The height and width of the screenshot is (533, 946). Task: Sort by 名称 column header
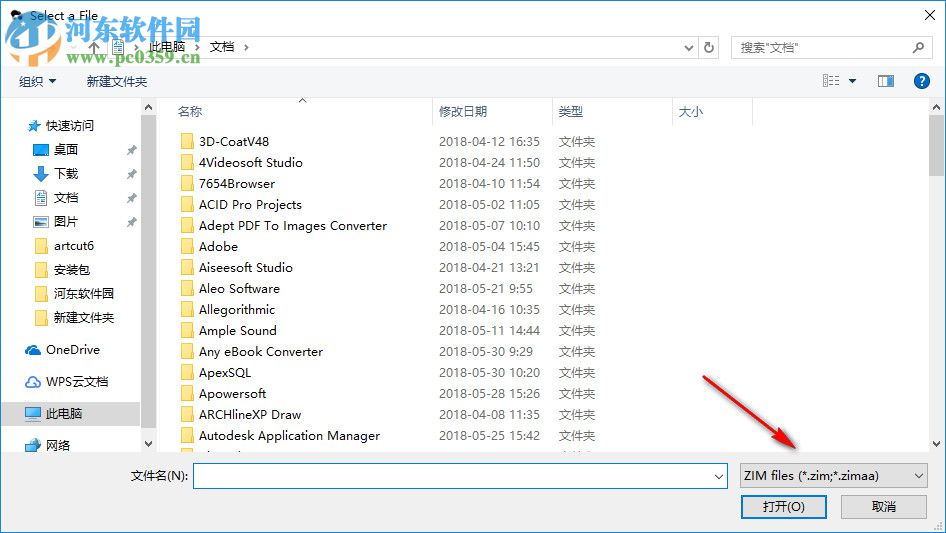[190, 112]
